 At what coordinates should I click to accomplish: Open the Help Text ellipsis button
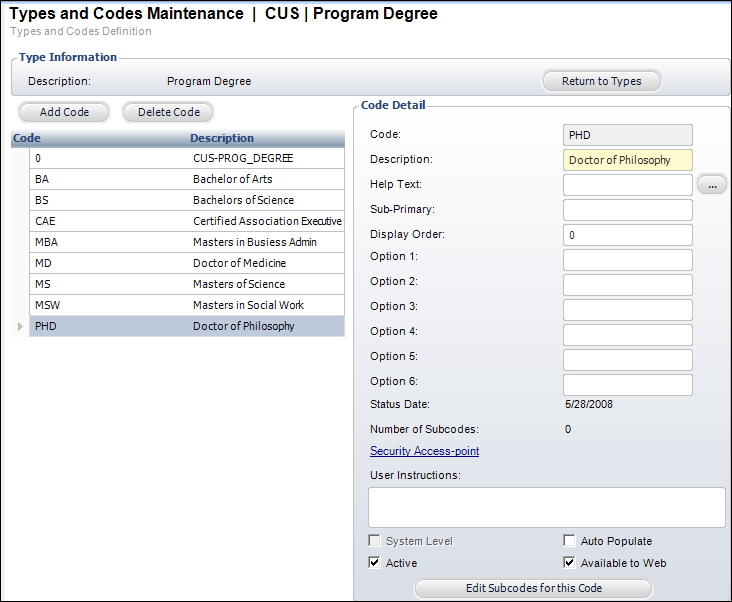(x=712, y=185)
